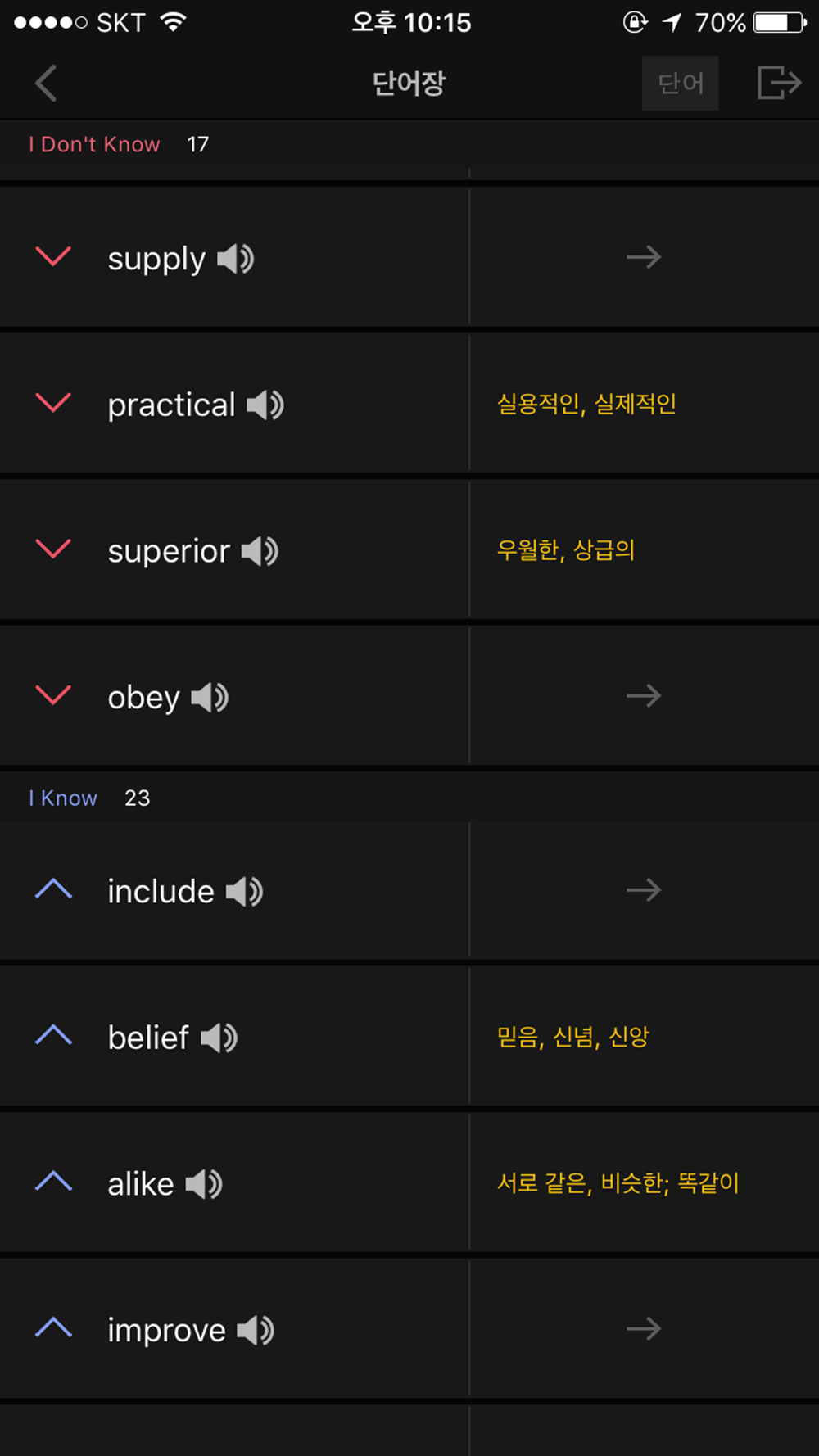819x1456 pixels.
Task: Play pronunciation audio for practical
Action: (265, 405)
